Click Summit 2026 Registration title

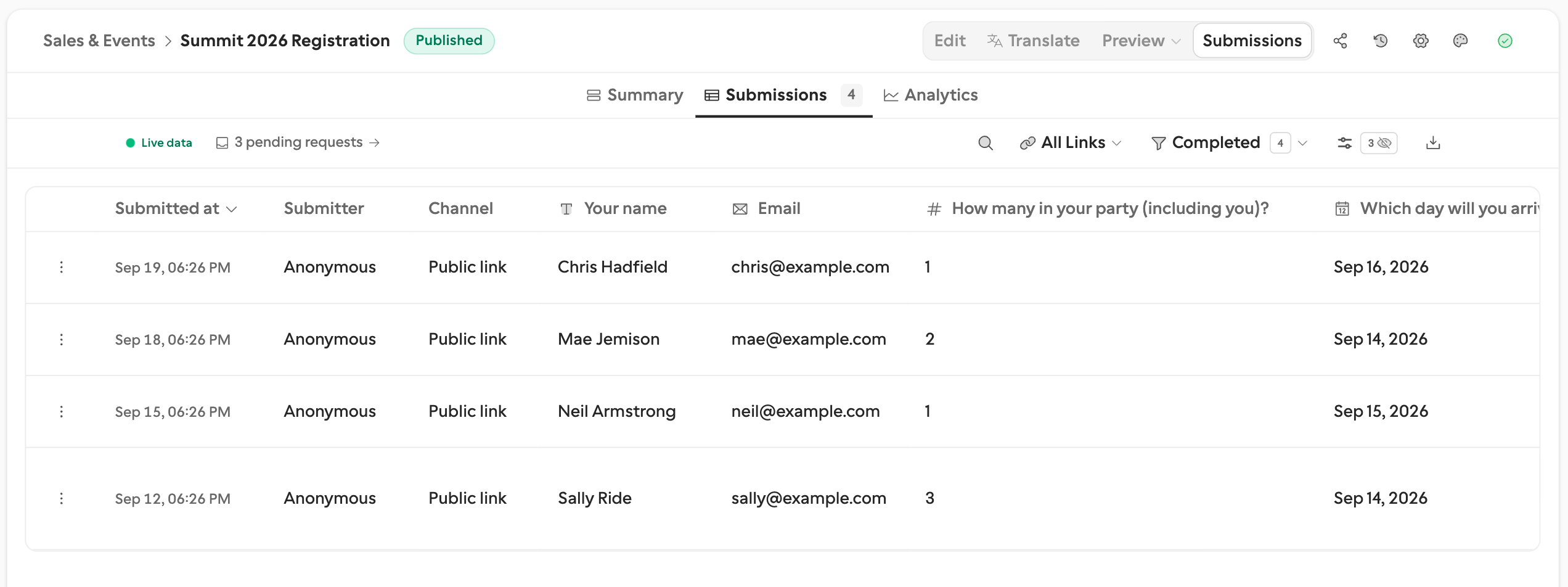coord(285,41)
